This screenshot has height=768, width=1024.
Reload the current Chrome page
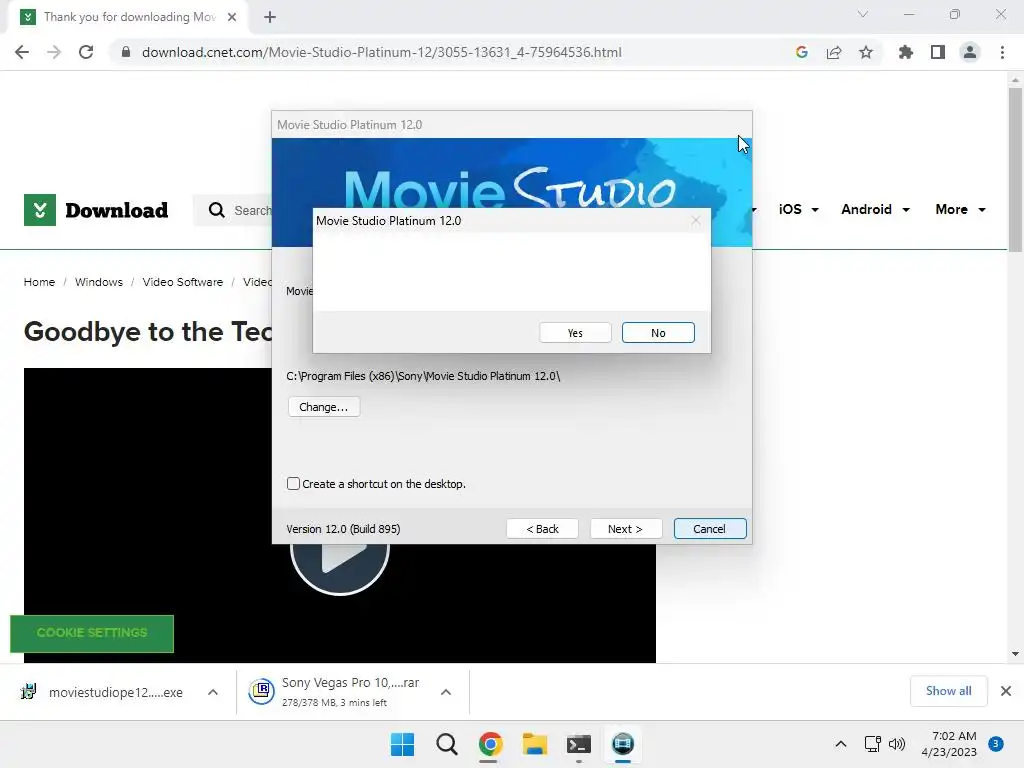click(86, 52)
